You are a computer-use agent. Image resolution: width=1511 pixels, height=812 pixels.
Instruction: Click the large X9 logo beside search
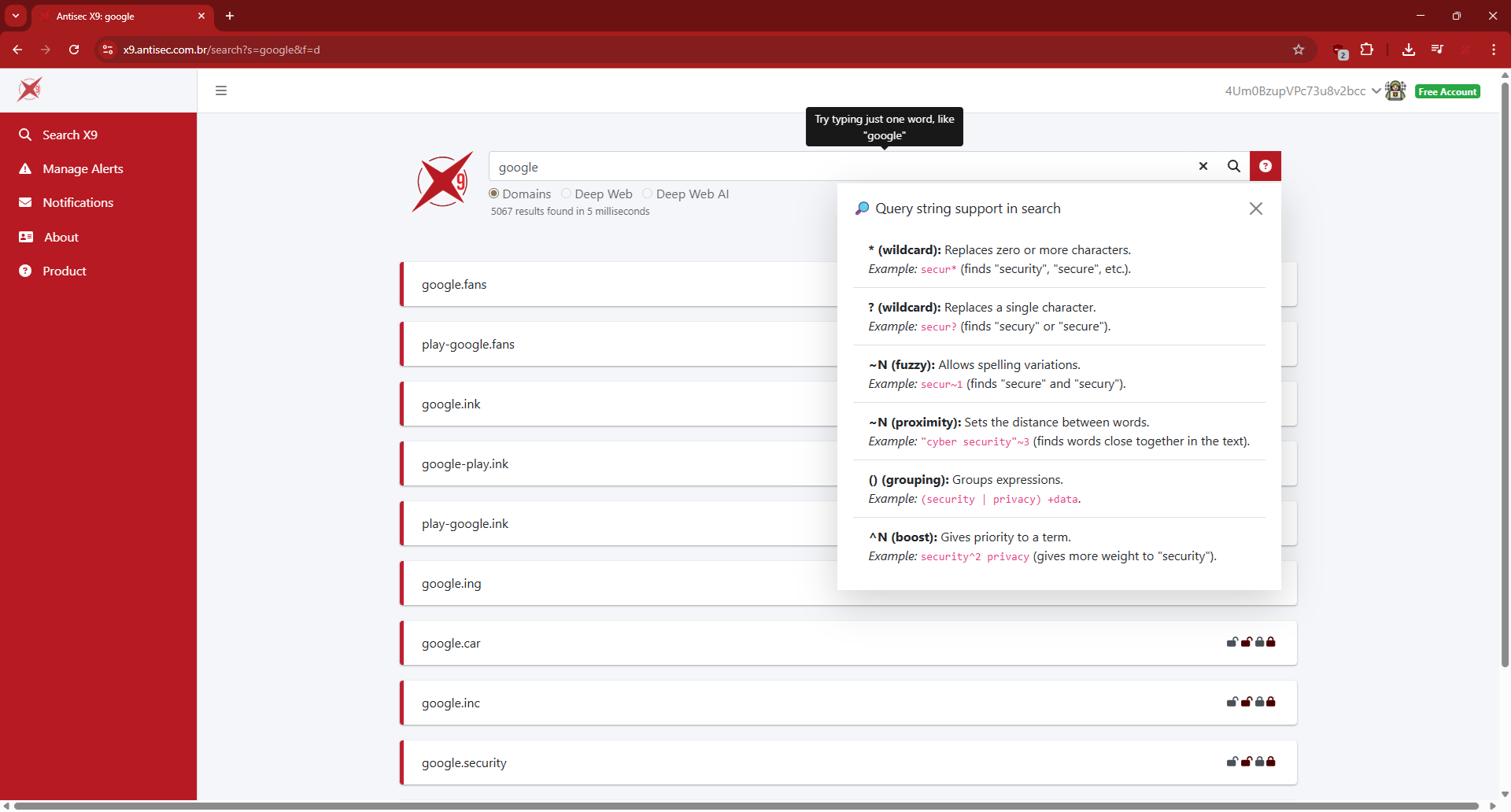pos(442,182)
